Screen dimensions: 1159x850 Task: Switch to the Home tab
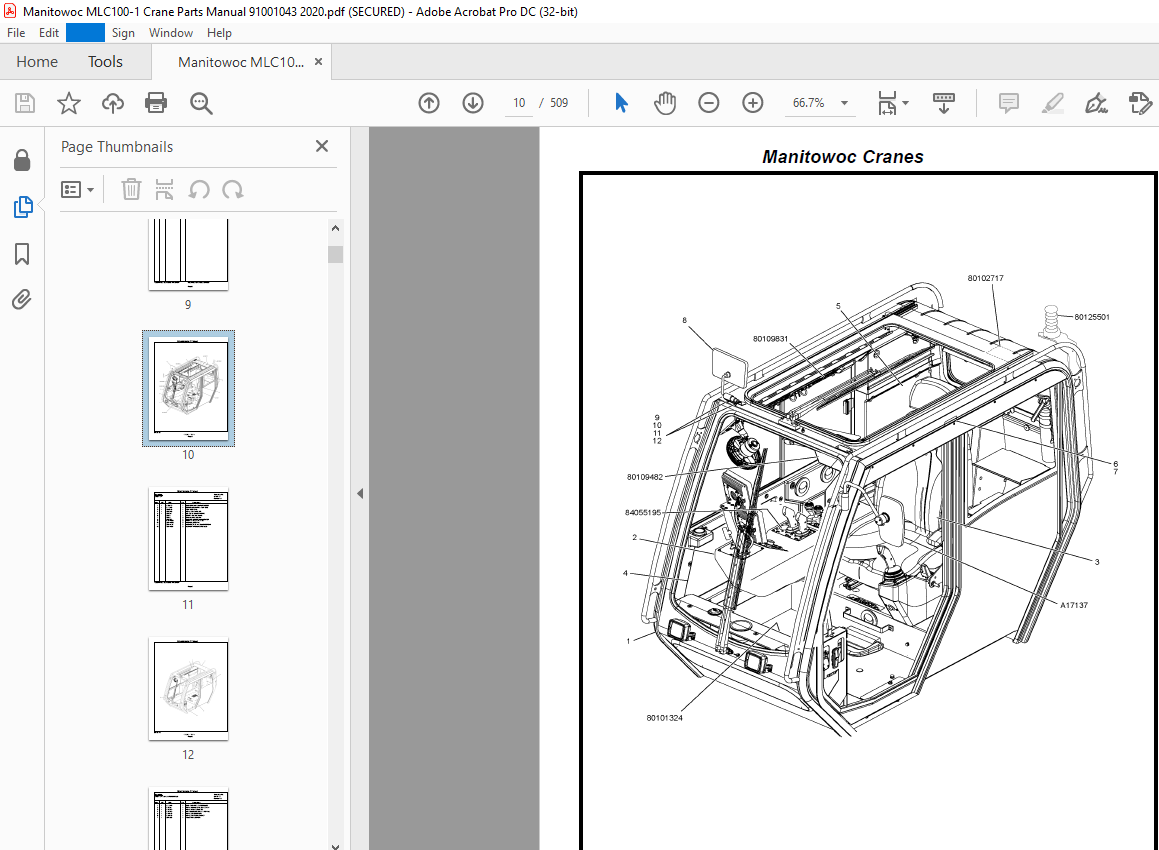[37, 62]
